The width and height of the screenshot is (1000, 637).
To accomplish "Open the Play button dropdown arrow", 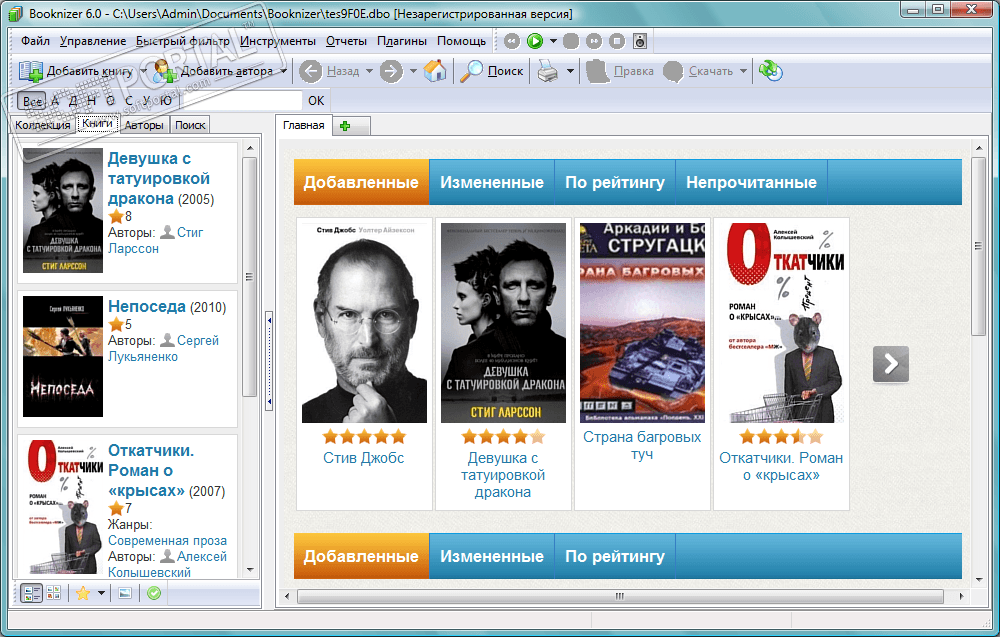I will click(553, 41).
